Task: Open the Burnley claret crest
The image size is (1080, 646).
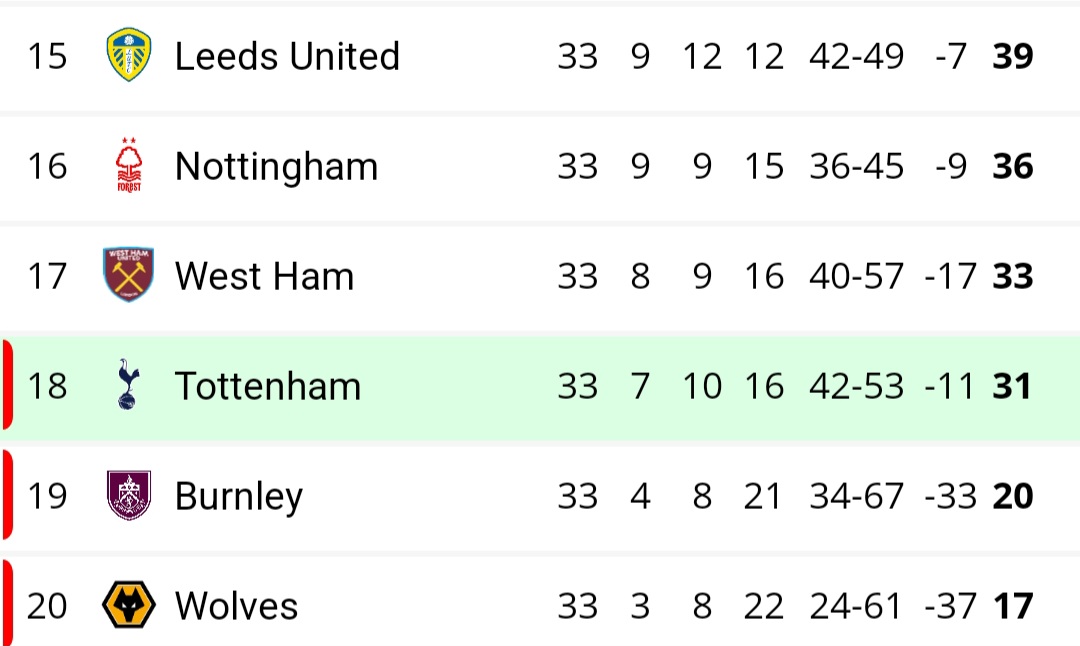Action: pyautogui.click(x=129, y=495)
